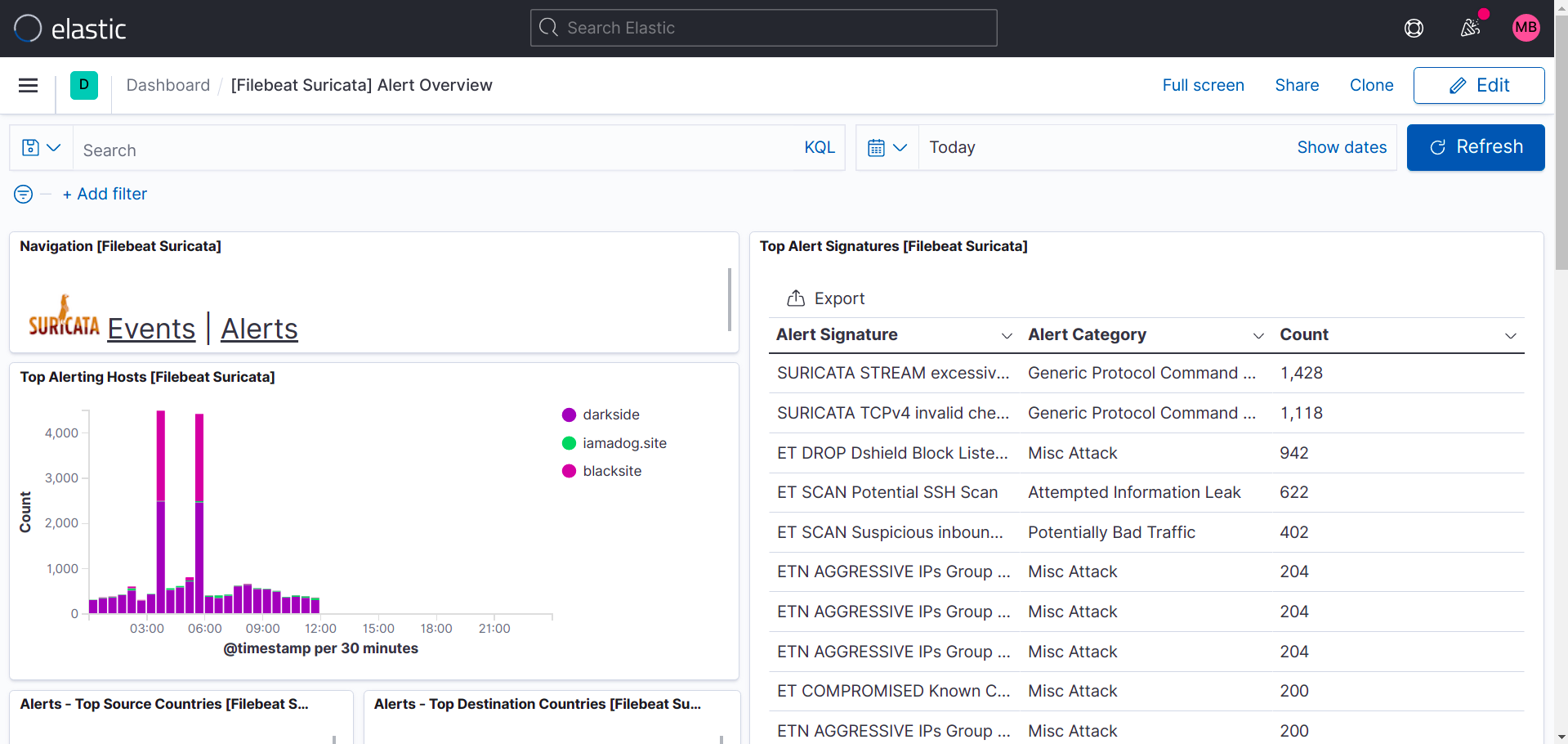
Task: Open the date quick menu calendar
Action: pyautogui.click(x=887, y=148)
